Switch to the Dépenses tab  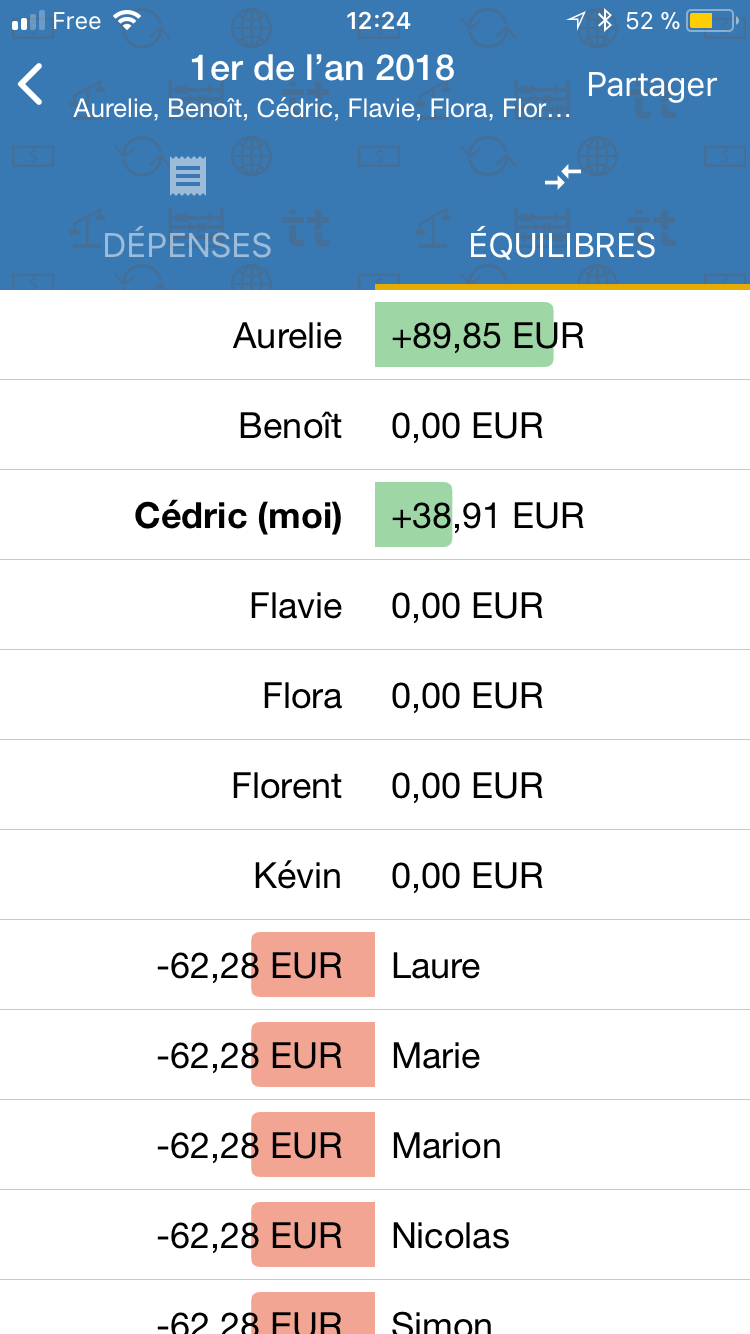[187, 244]
